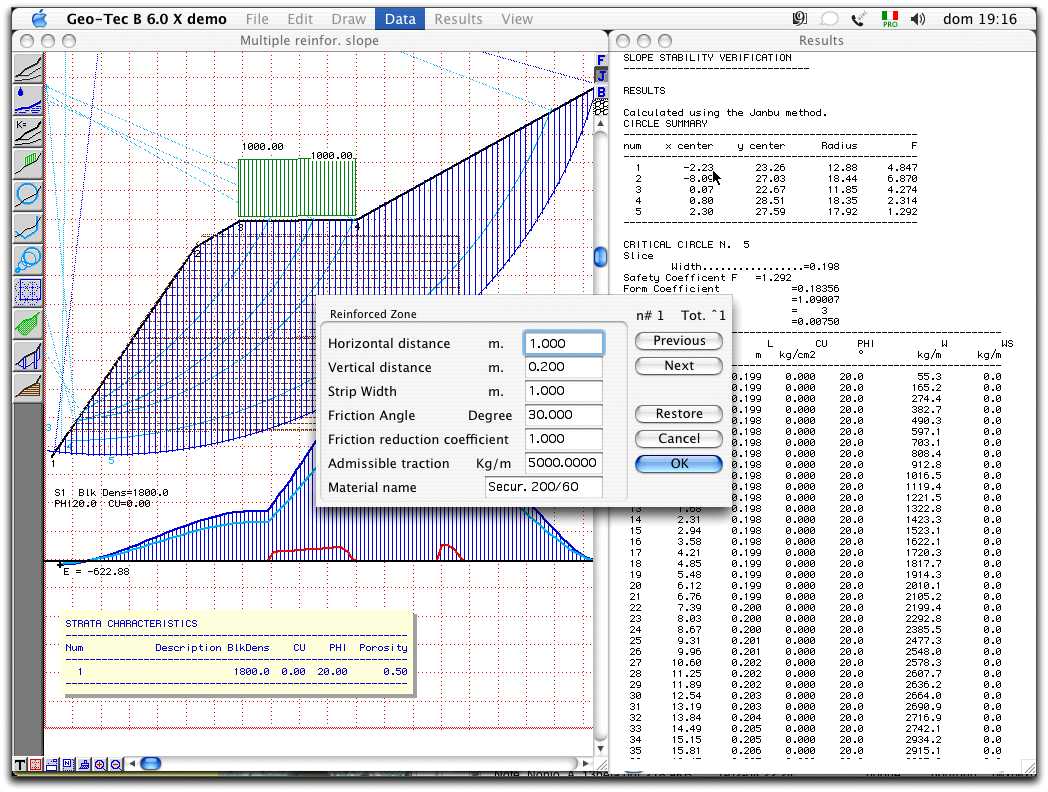Click the zoom in icon at bottom

click(99, 765)
